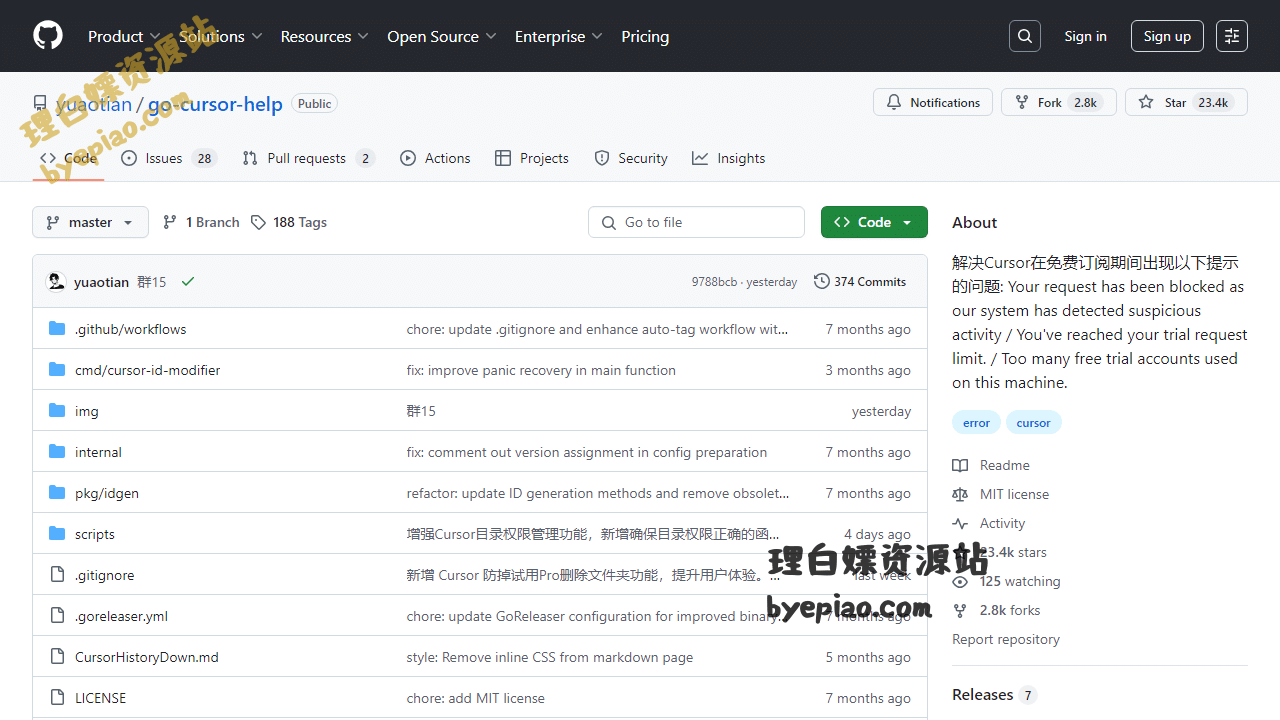Viewport: 1280px width, 720px height.
Task: Open the Pricing page
Action: tap(645, 36)
